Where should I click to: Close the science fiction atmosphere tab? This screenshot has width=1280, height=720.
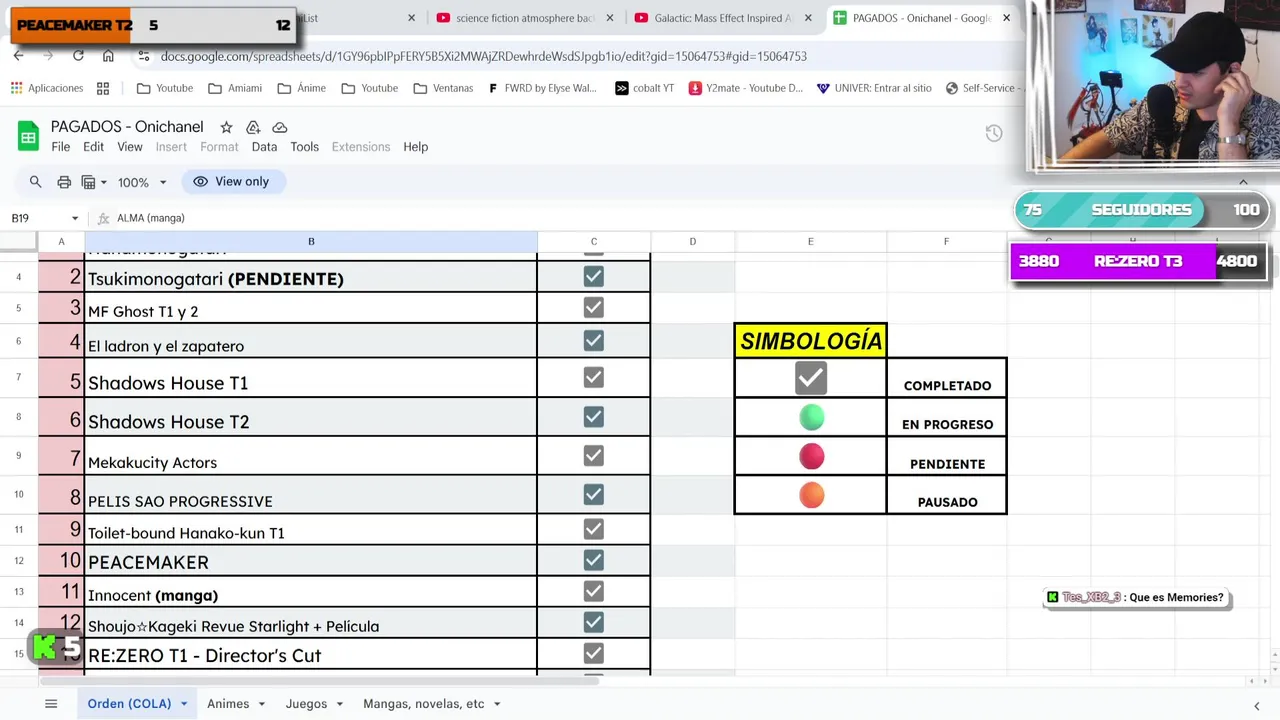click(x=612, y=18)
